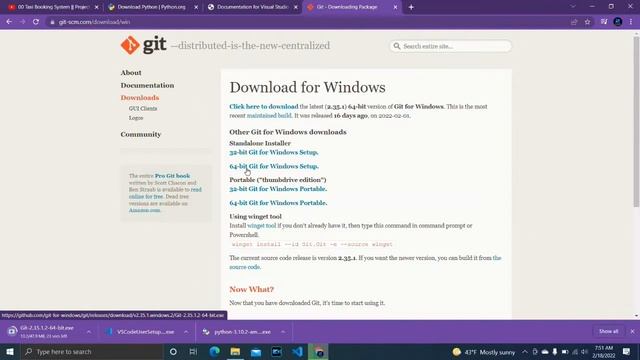This screenshot has height=360, width=640.
Task: Open File Explorer from taskbar
Action: click(x=235, y=351)
